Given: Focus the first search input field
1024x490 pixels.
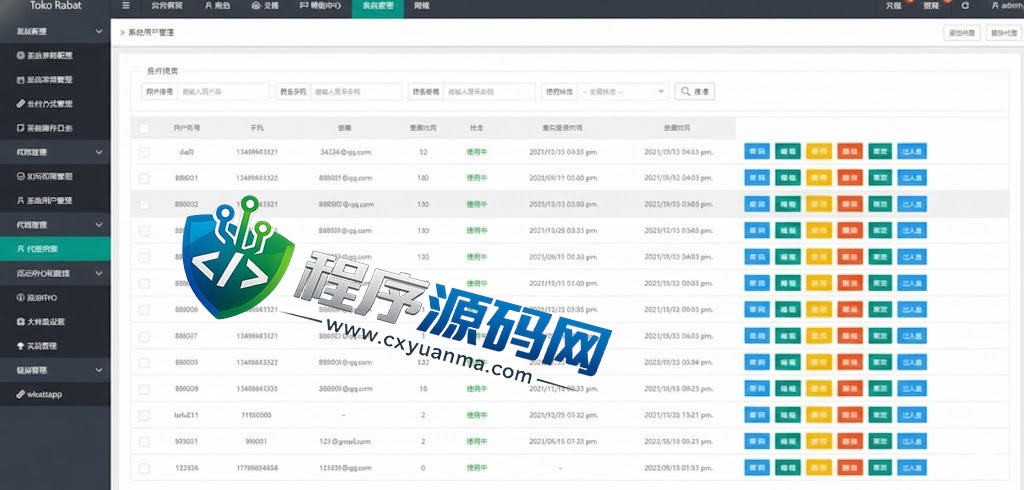Looking at the screenshot, I should click(x=223, y=91).
